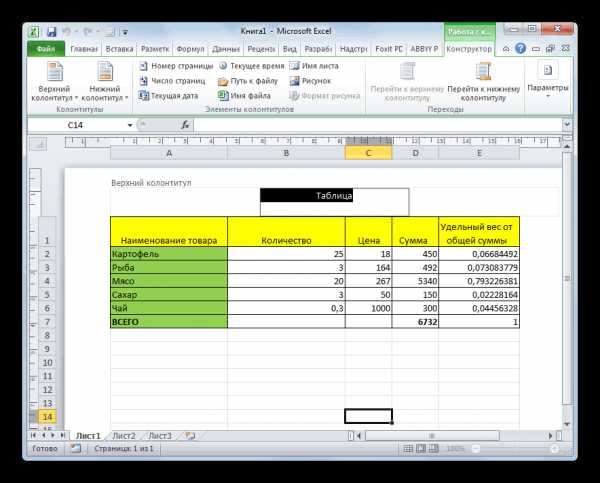Switch to Page Layout view icon

coord(421,449)
